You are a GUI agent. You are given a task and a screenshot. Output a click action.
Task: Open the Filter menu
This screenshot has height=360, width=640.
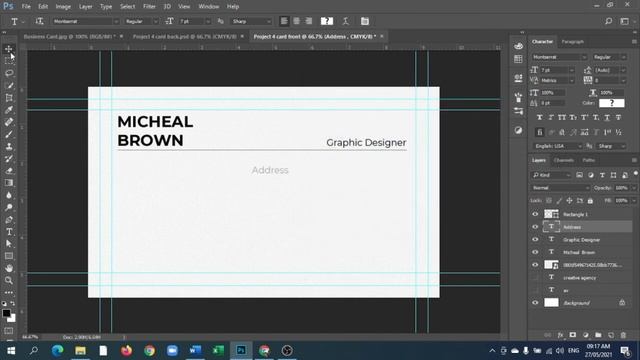149,7
